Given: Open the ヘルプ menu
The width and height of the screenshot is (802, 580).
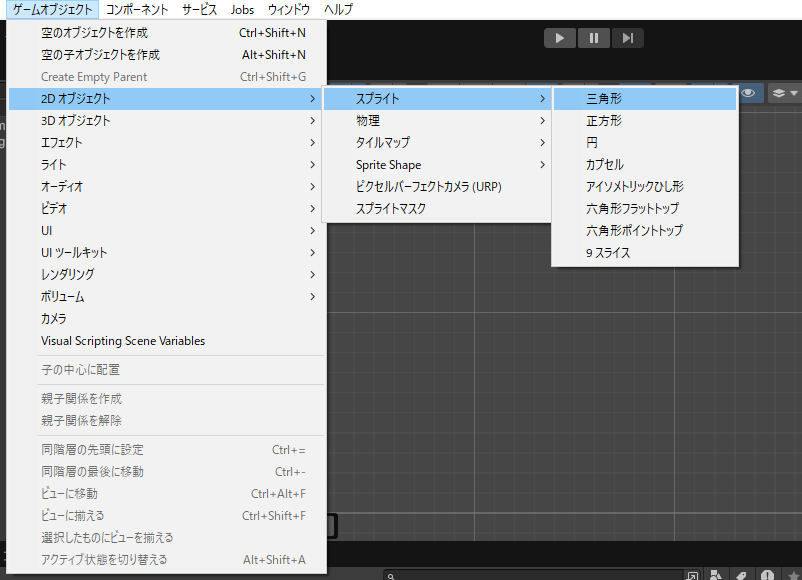Looking at the screenshot, I should click(338, 9).
